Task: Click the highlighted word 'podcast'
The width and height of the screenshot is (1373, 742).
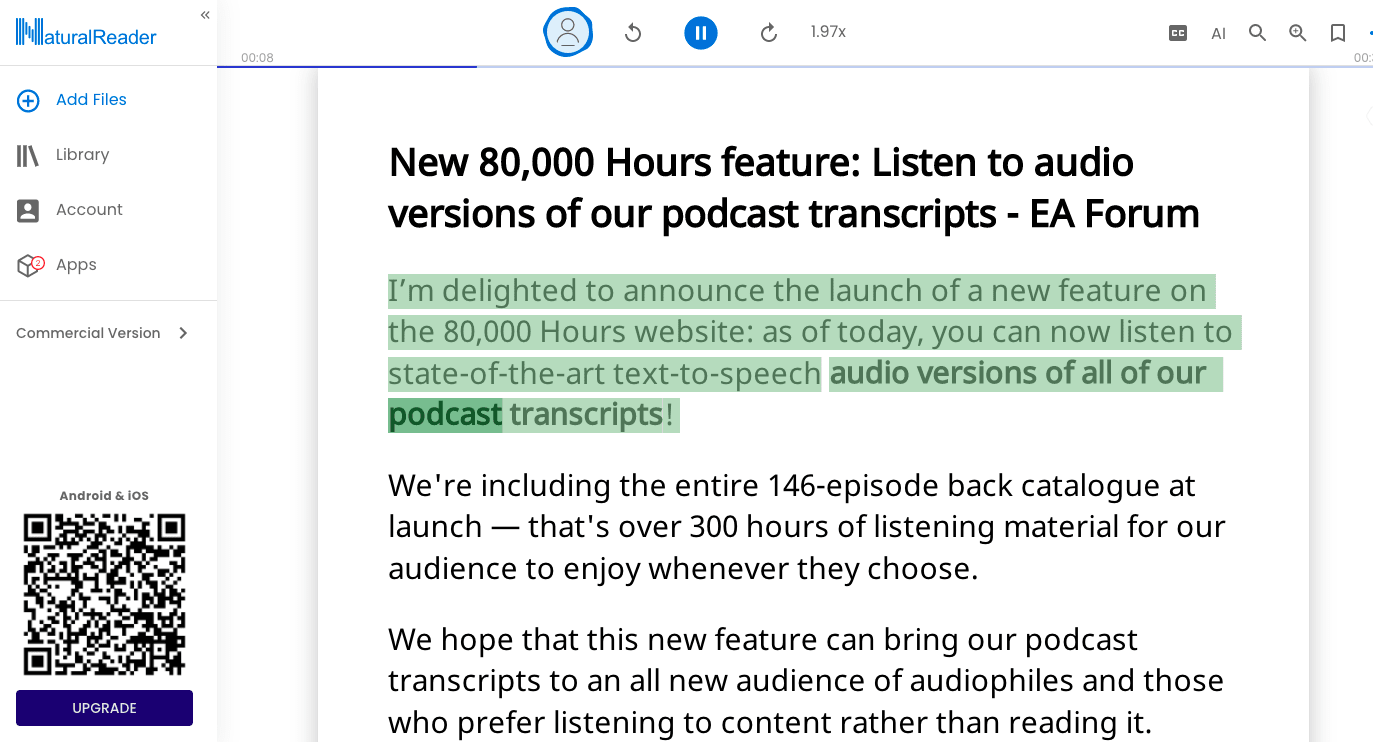Action: (445, 414)
